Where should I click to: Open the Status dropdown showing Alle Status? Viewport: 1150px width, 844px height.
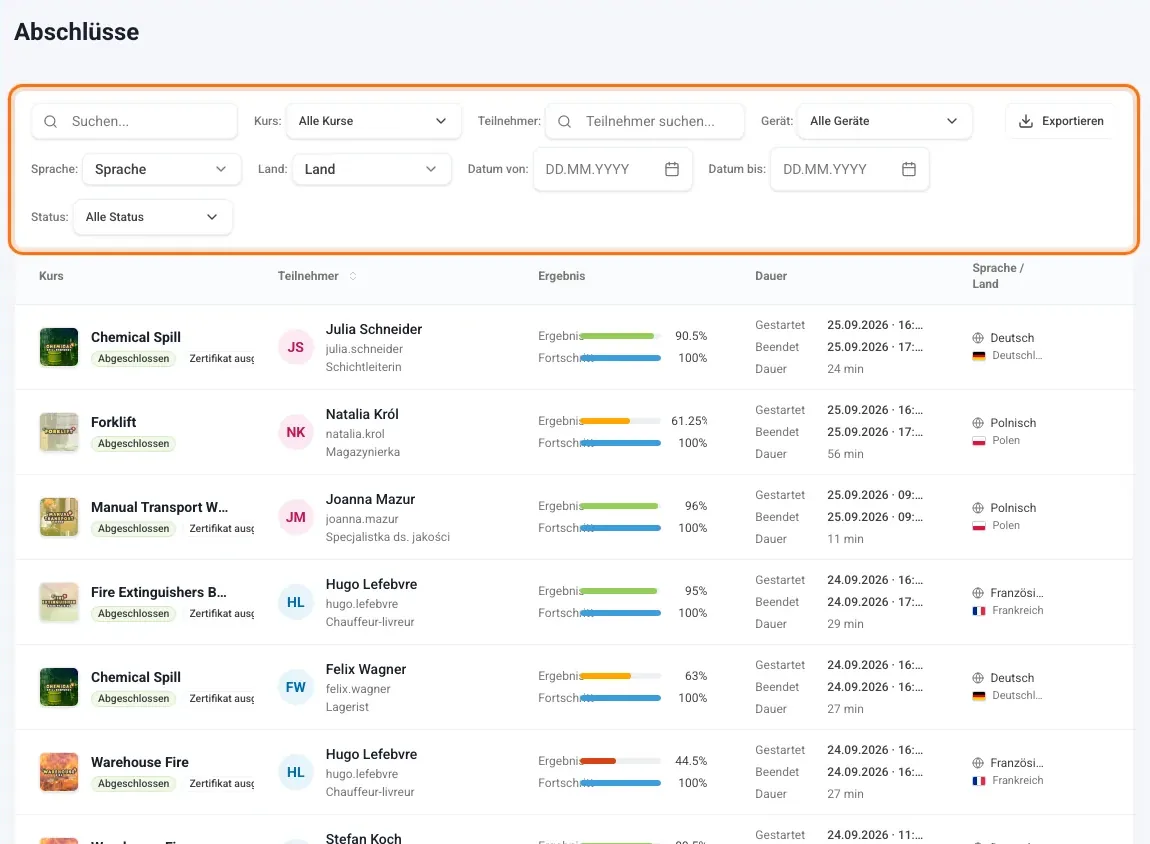(x=153, y=217)
